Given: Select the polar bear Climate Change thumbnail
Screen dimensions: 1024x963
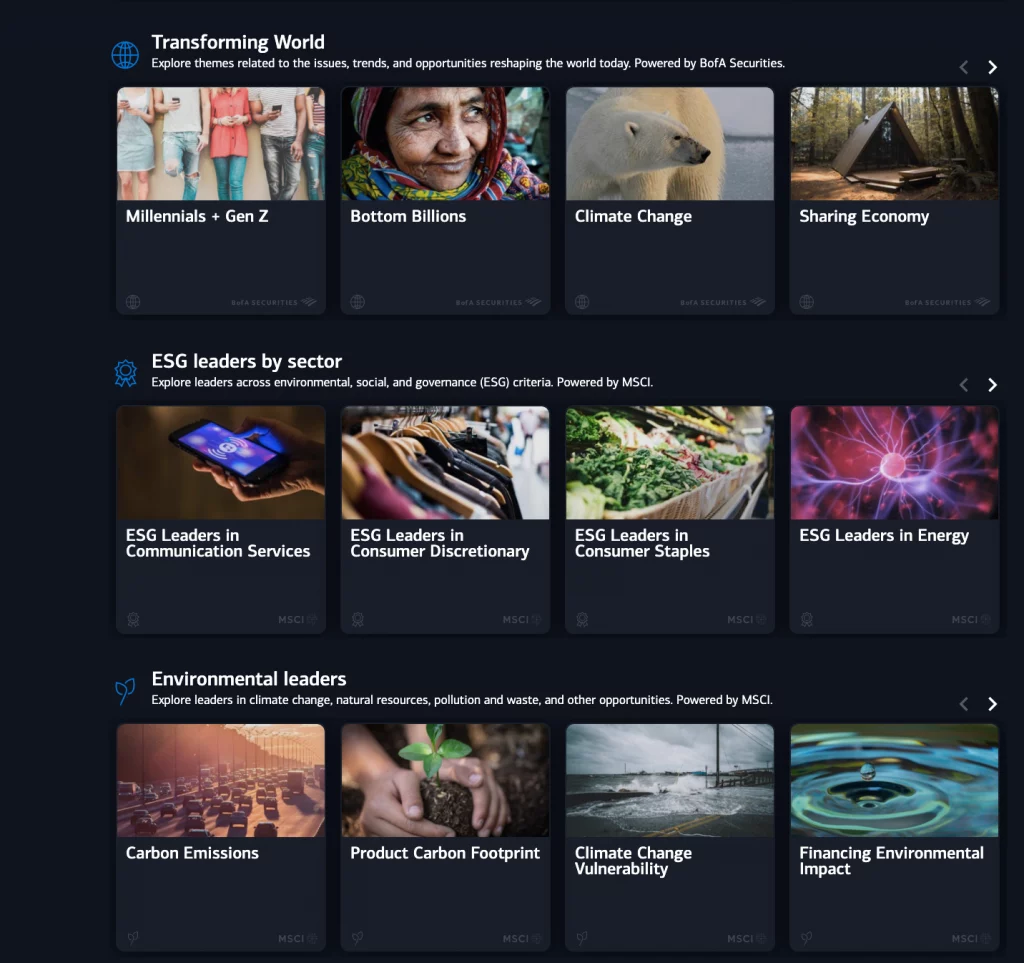Looking at the screenshot, I should pos(669,144).
